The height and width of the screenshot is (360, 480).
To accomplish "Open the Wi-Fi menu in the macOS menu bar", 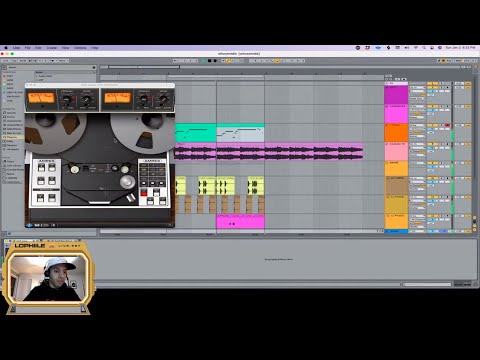I will click(416, 48).
